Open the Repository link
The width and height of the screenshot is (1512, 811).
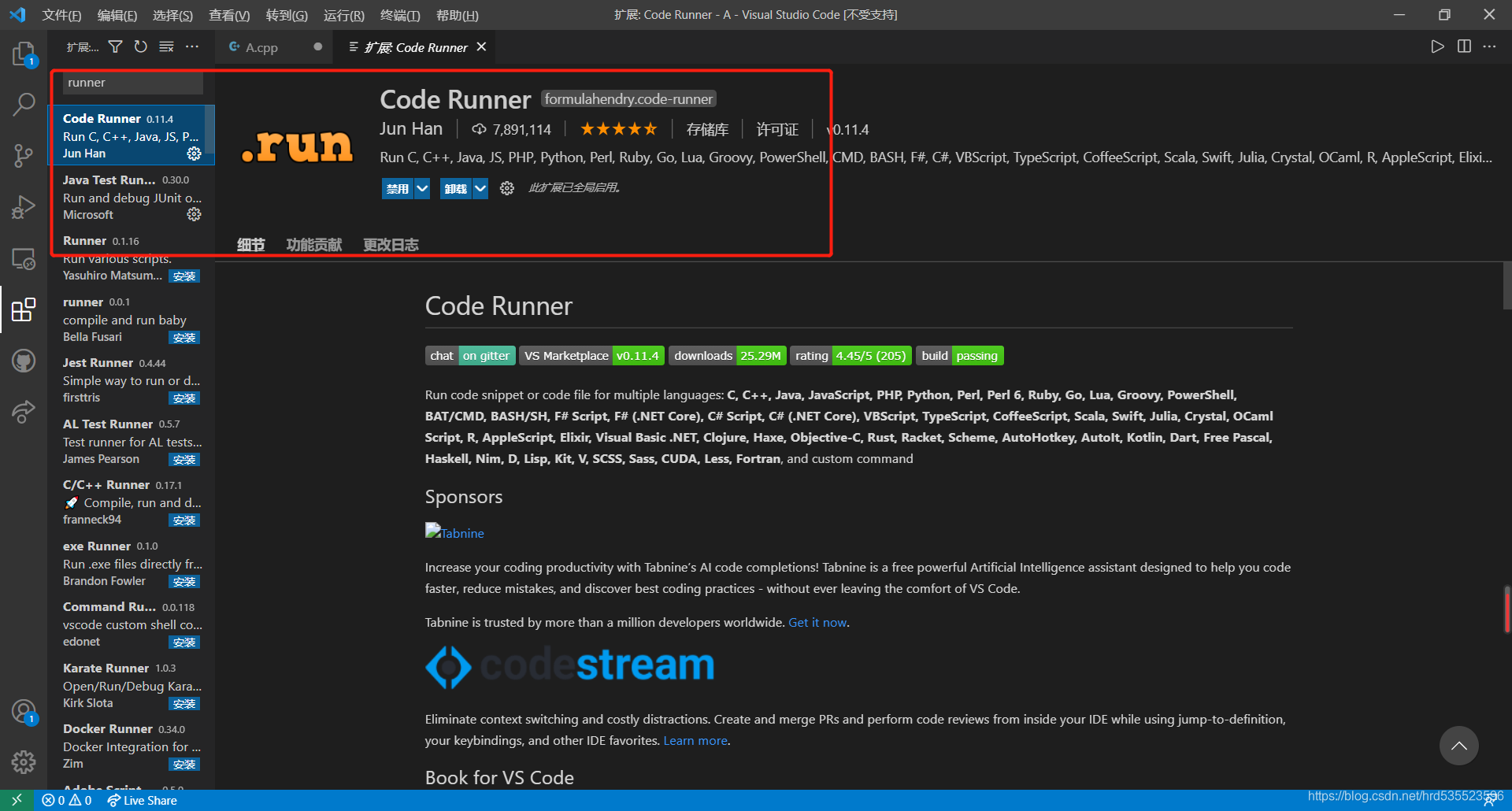(707, 129)
